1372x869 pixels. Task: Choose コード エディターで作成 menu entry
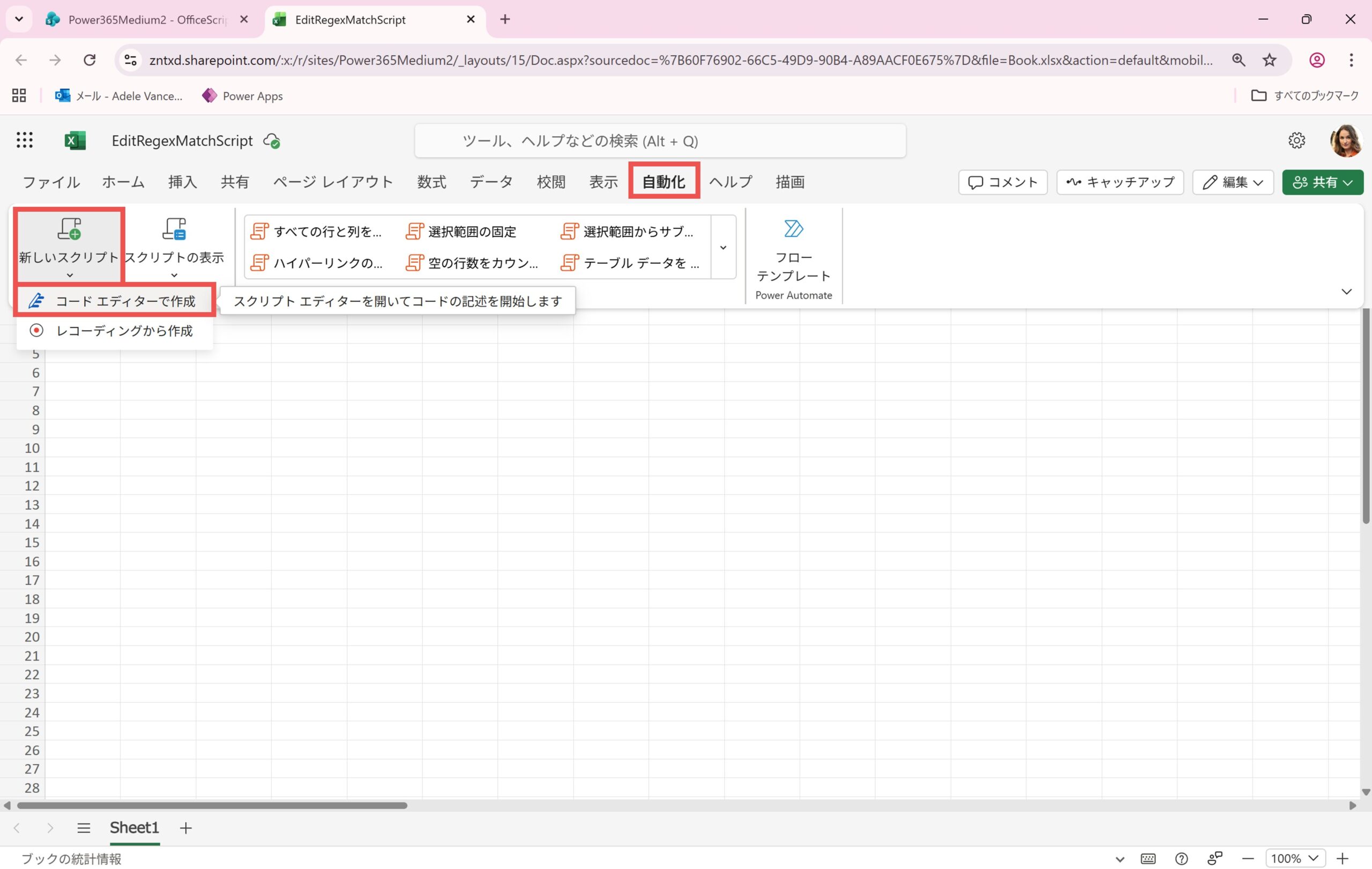pyautogui.click(x=125, y=301)
